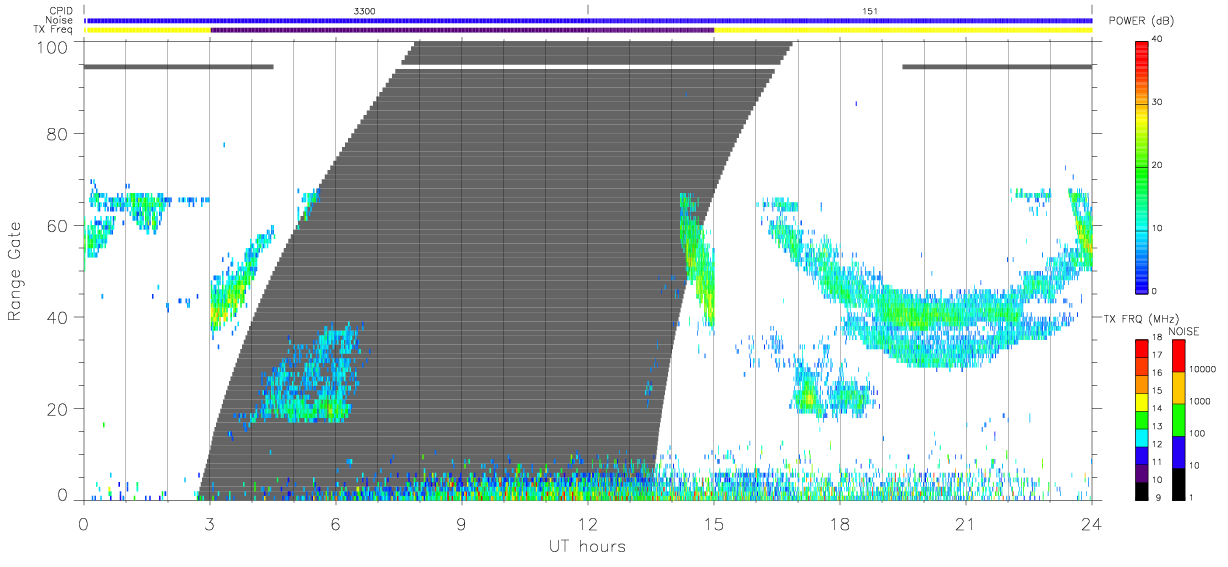Screen dimensions: 1228x567
Task: Click the 'CPID' row label
Action: pyautogui.click(x=62, y=10)
